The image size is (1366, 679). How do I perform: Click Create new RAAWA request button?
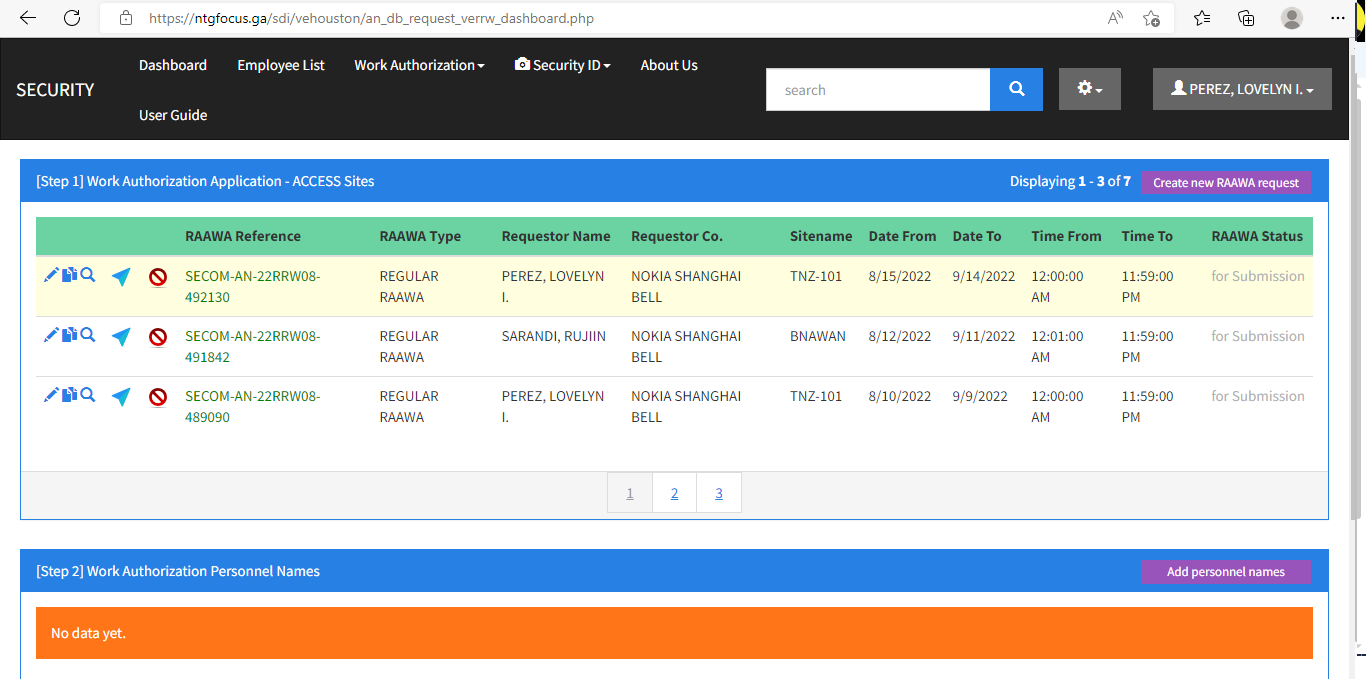(x=1226, y=182)
